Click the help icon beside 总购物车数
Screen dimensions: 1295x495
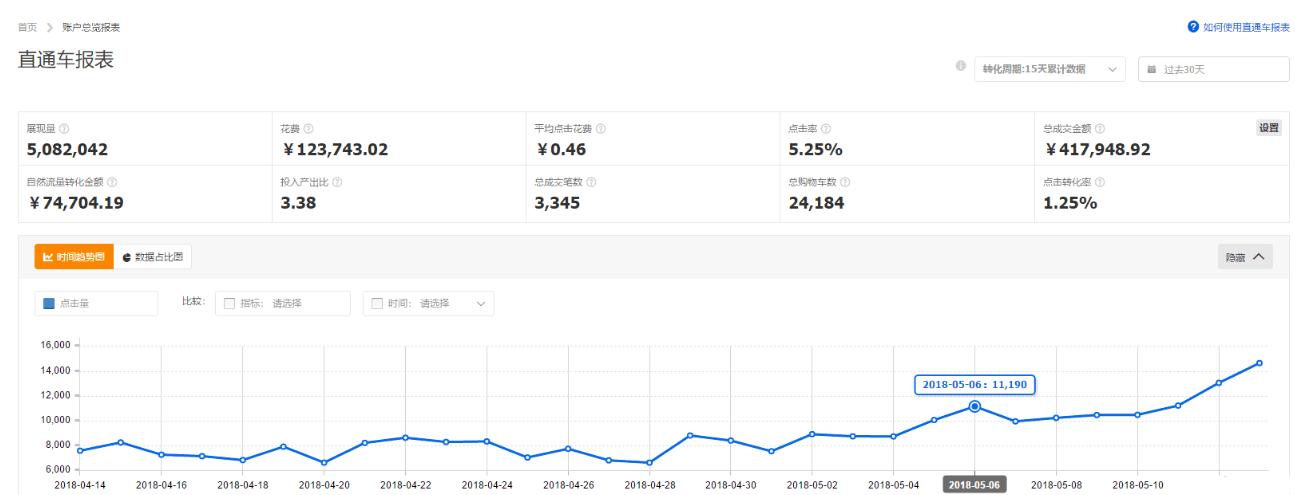coord(845,182)
